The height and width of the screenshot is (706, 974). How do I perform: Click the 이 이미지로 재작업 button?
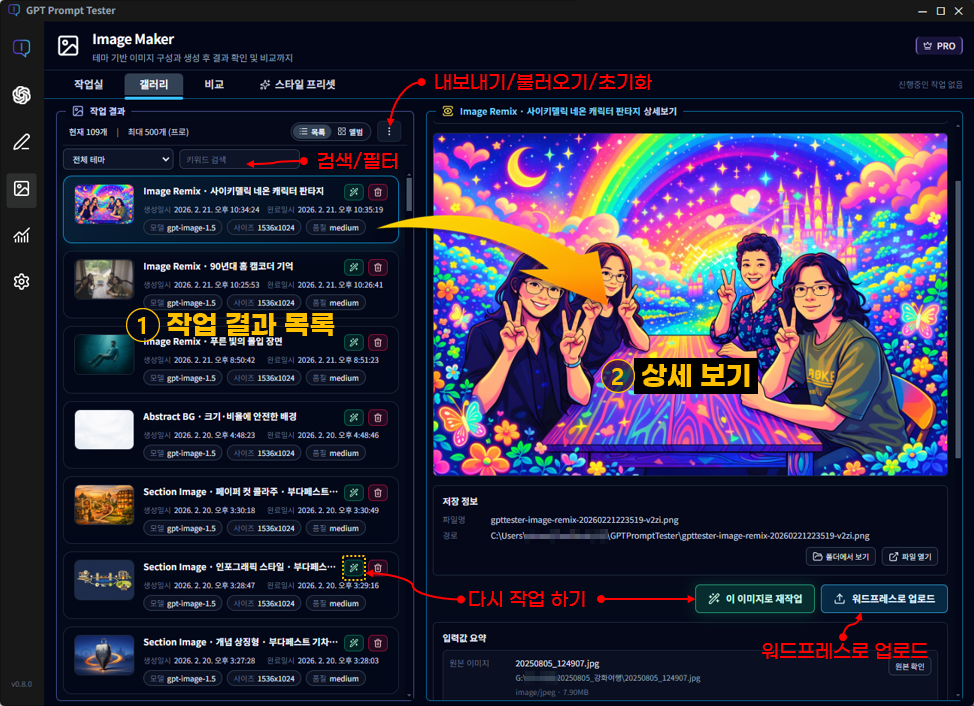754,598
